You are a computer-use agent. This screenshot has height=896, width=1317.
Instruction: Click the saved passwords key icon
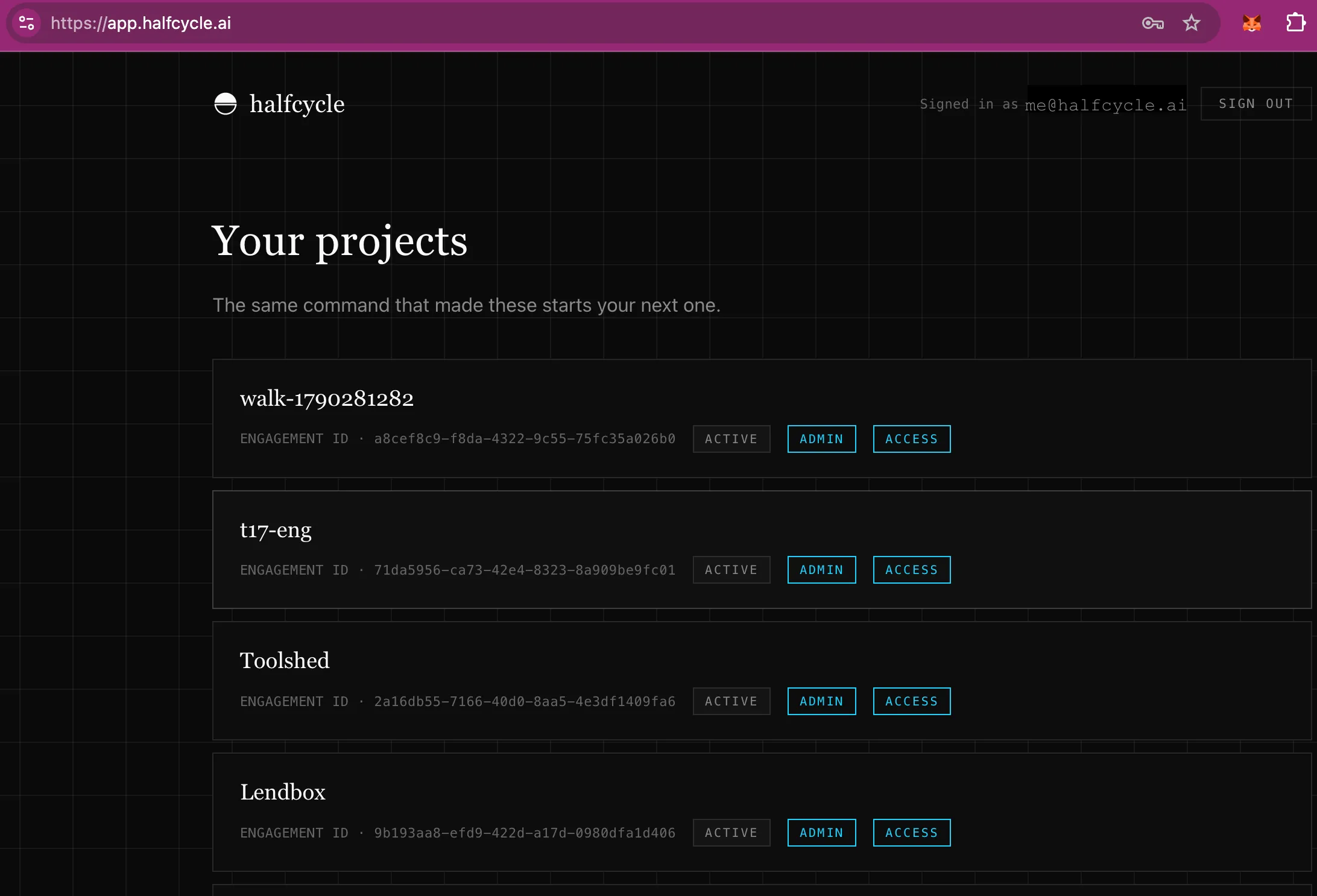1152,23
